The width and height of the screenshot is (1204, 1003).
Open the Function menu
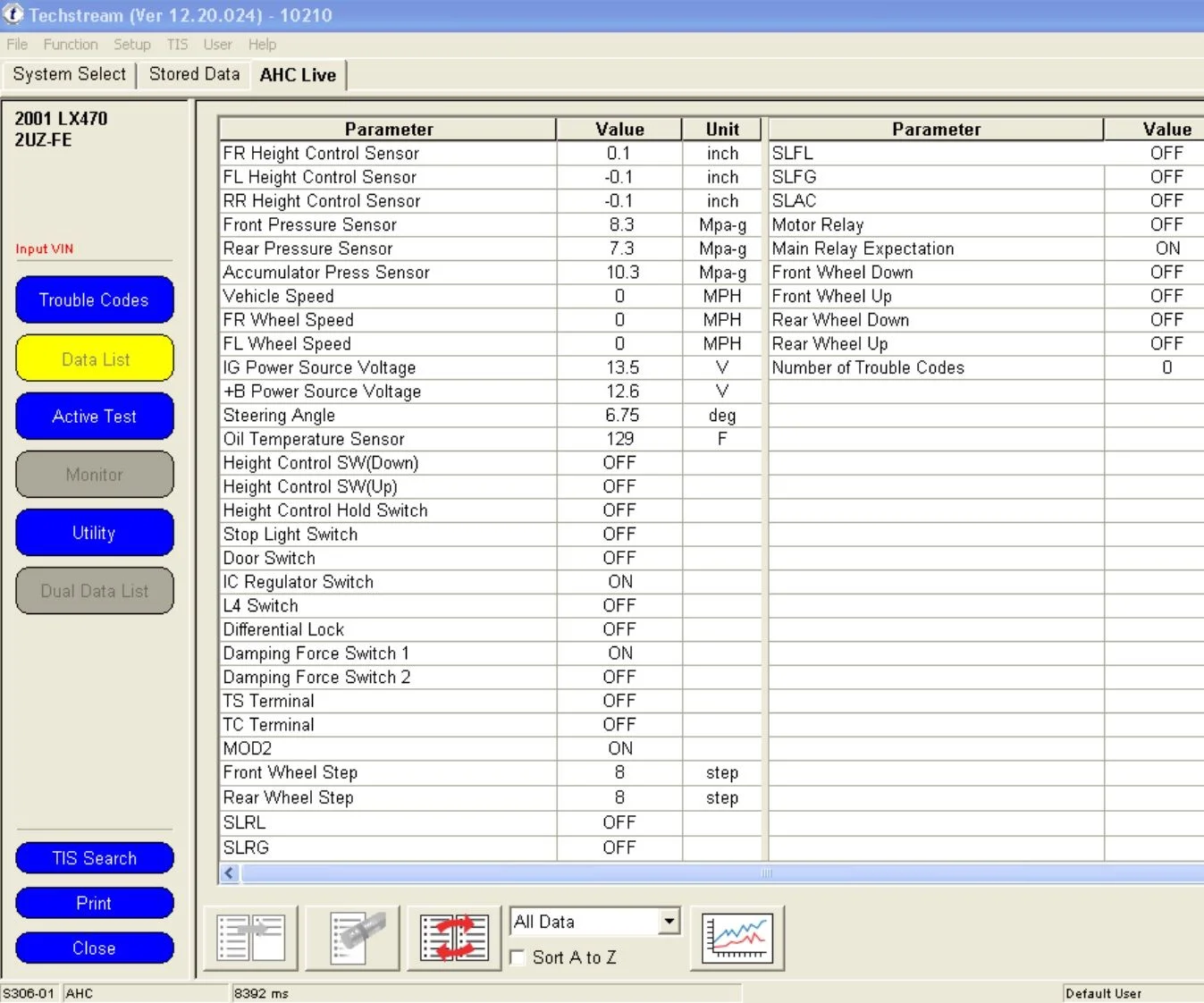(71, 44)
